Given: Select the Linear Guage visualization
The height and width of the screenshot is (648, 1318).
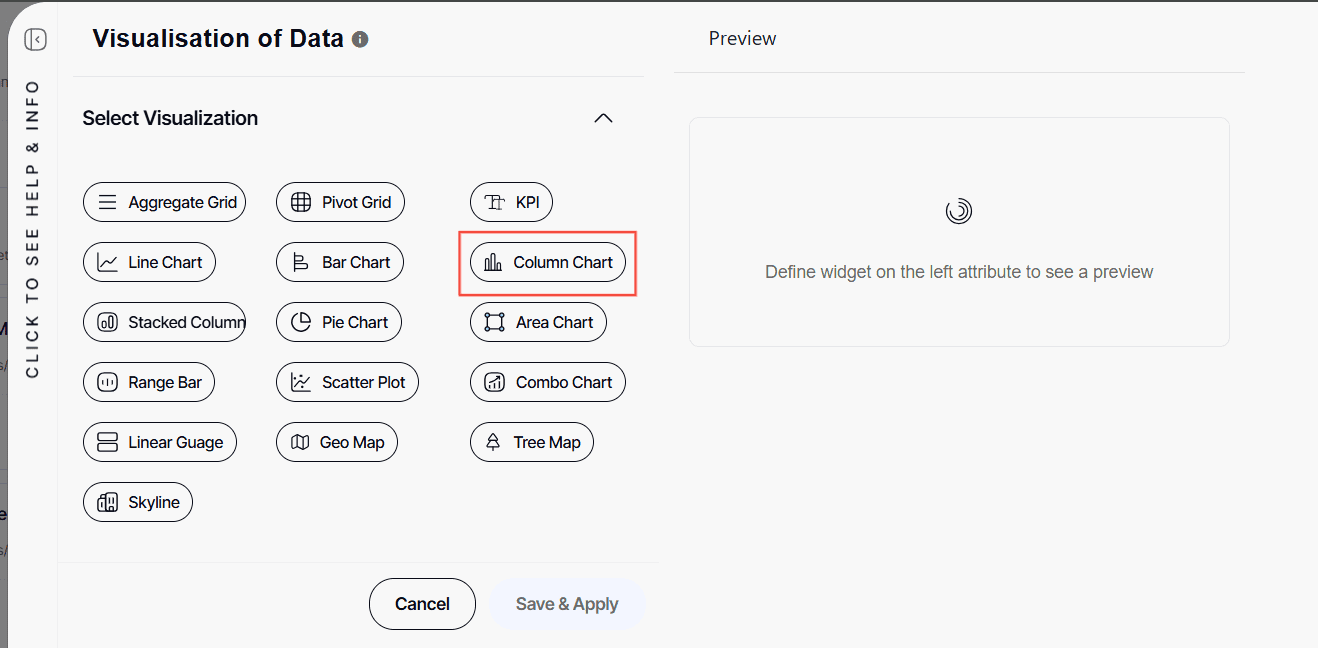Looking at the screenshot, I should [160, 442].
